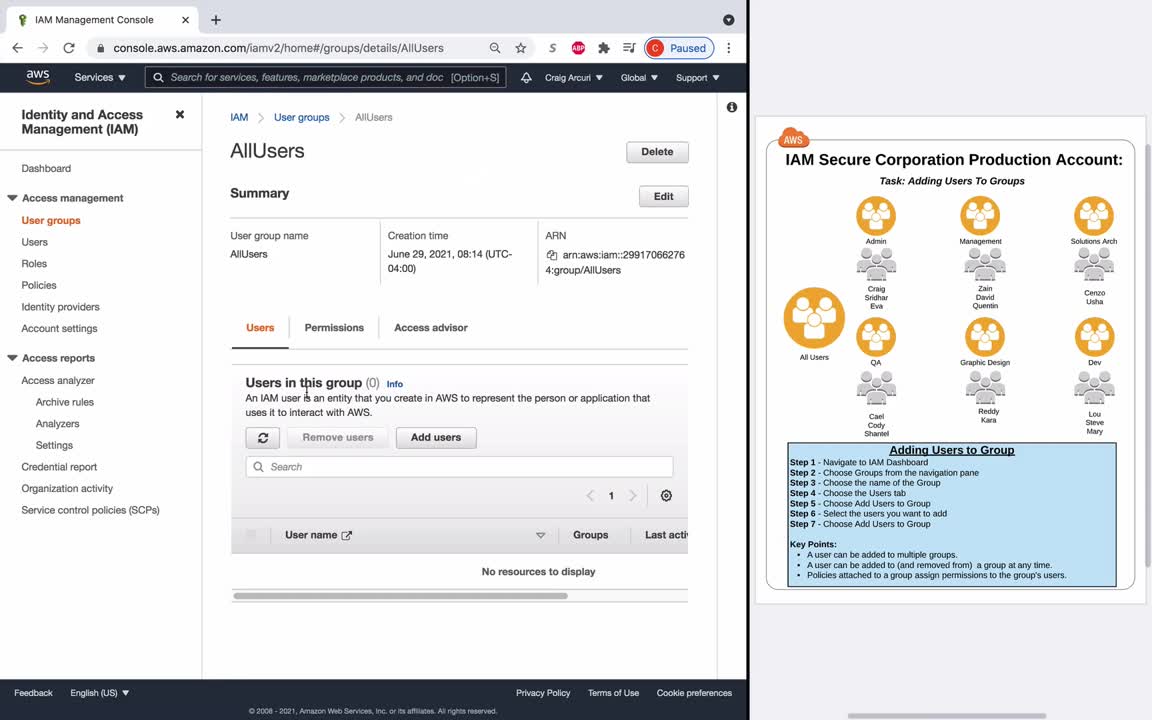Image resolution: width=1152 pixels, height=720 pixels.
Task: Click the external link icon beside User name
Action: coord(347,536)
